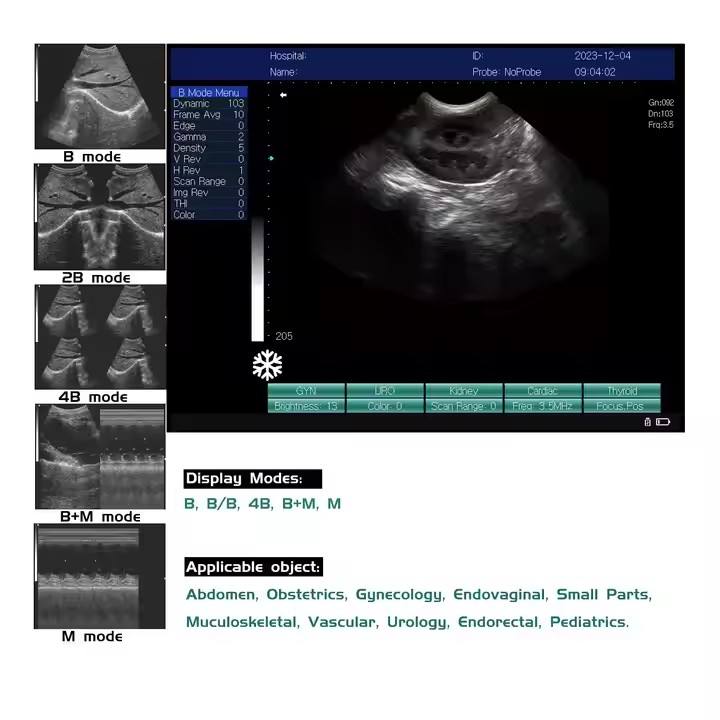Toggle the V Rev setting
Screen dimensions: 720x720
(x=209, y=159)
